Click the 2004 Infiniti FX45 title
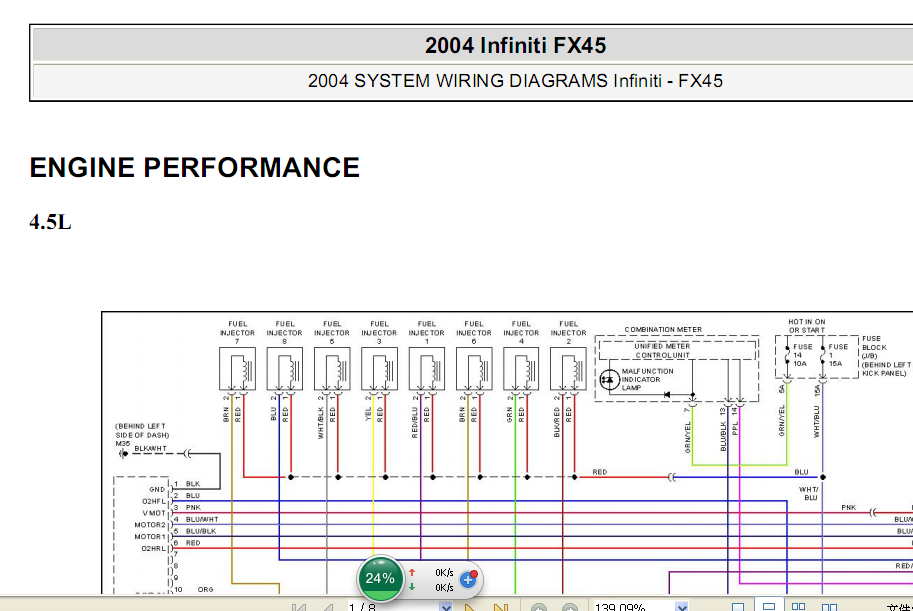 [x=515, y=45]
